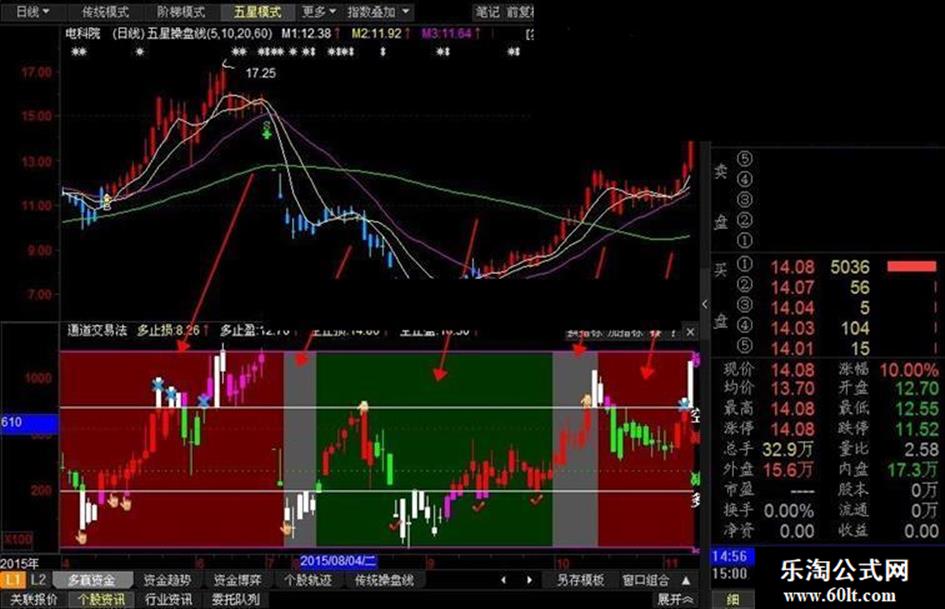Open 关联报价 tab

pyautogui.click(x=34, y=599)
